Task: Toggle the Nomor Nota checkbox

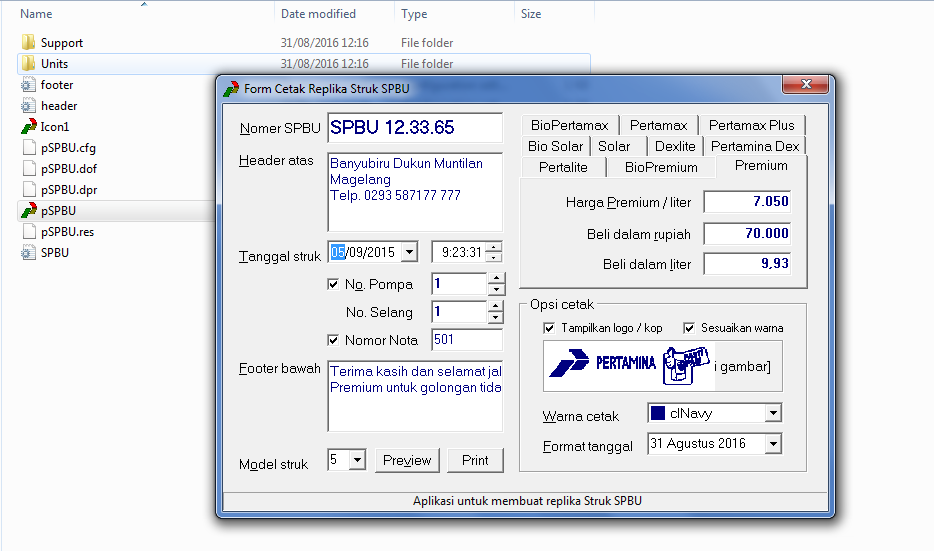Action: tap(333, 340)
